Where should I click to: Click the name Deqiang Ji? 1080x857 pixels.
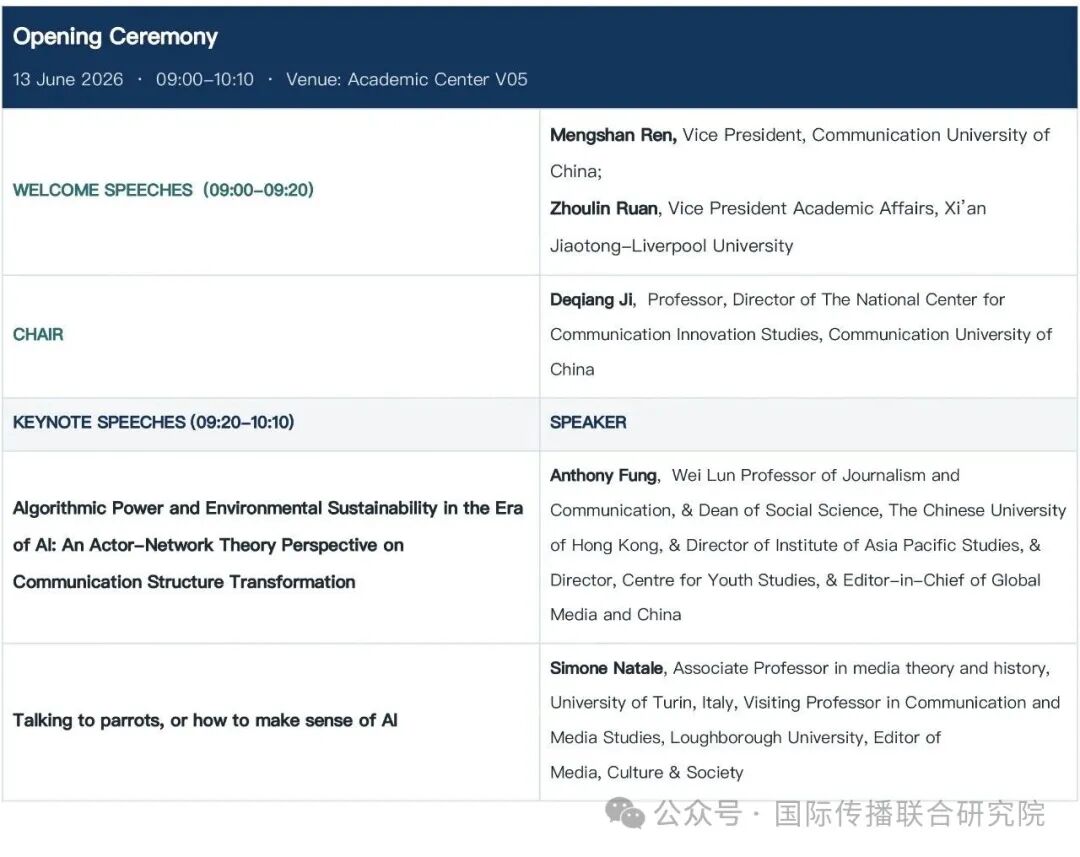pyautogui.click(x=591, y=300)
